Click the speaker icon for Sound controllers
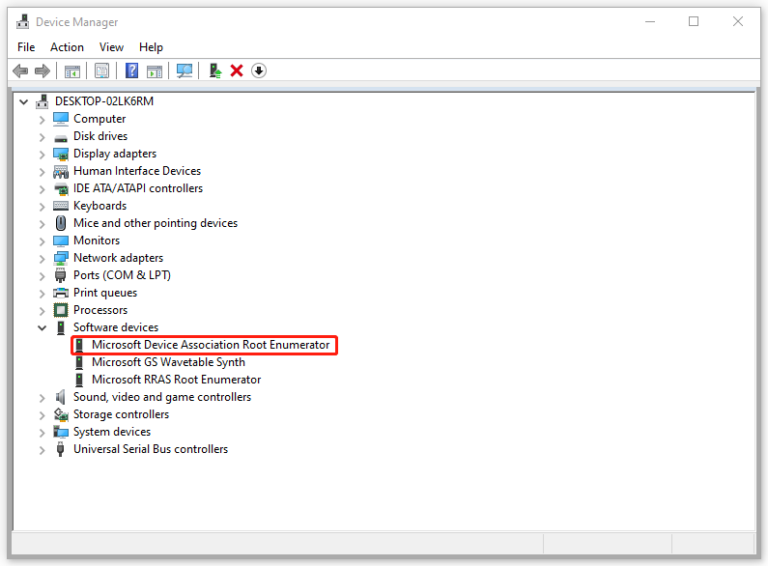Screen dimensions: 768x566 [x=60, y=397]
